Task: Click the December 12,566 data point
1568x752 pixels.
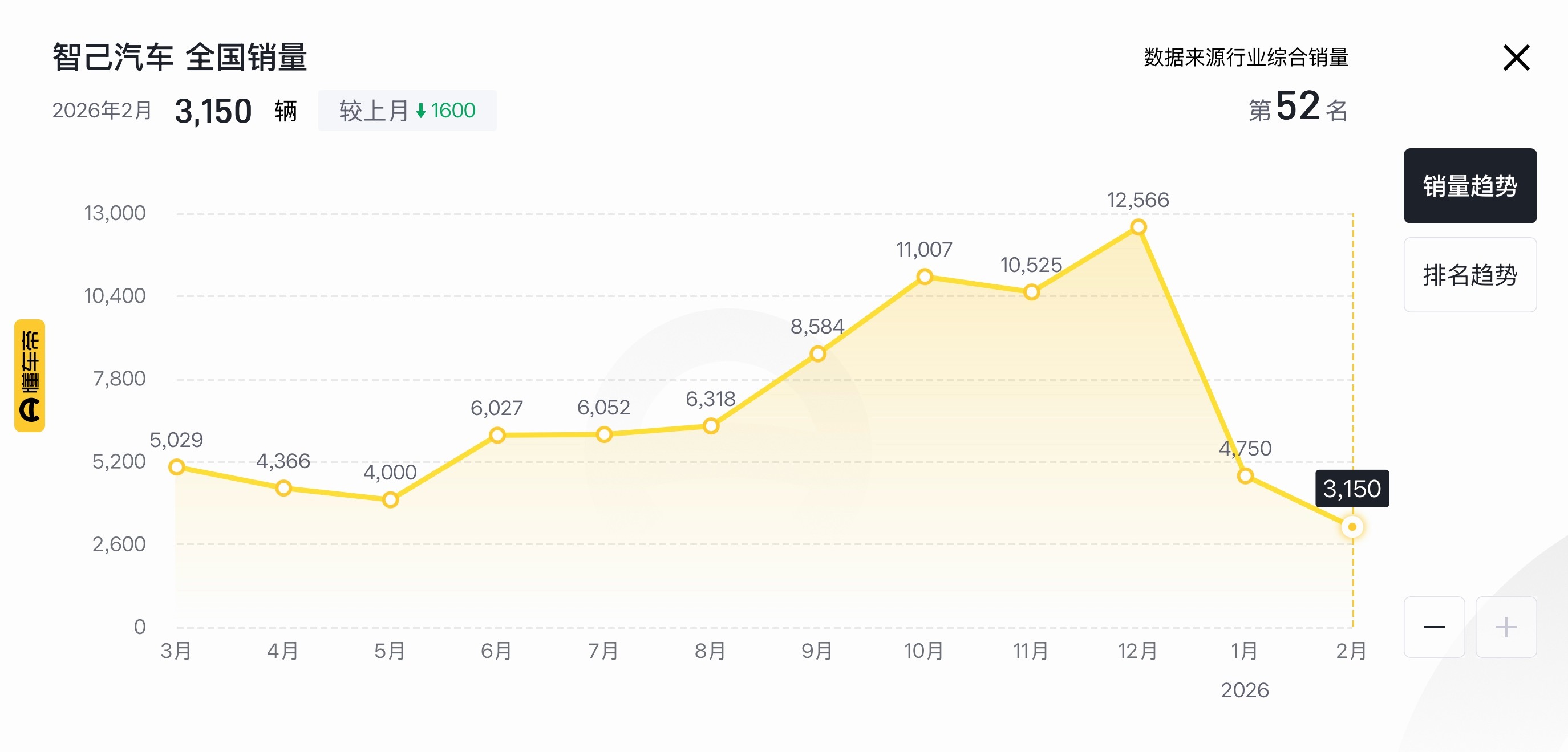Action: (x=1138, y=227)
